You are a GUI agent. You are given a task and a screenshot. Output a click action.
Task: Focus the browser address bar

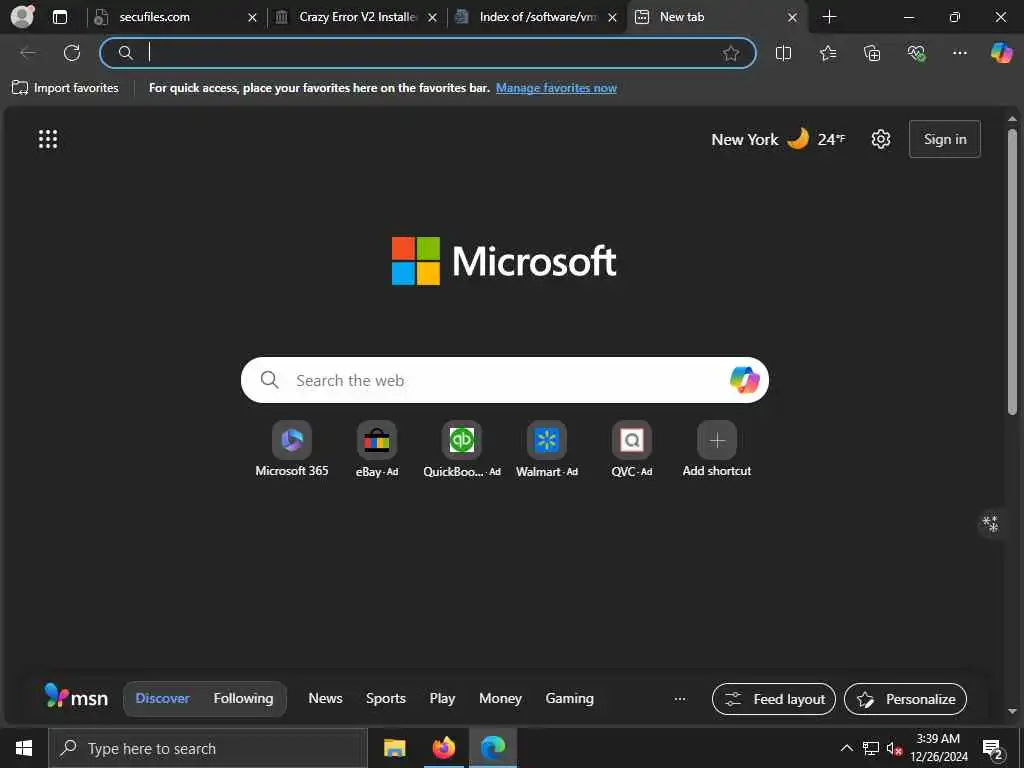point(428,53)
